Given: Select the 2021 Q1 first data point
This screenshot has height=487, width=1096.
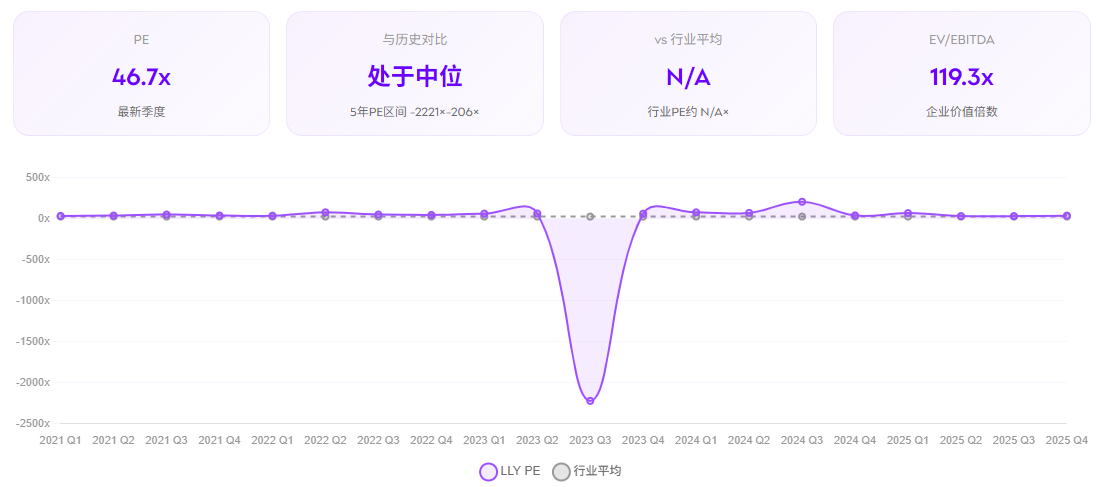Looking at the screenshot, I should coord(61,216).
